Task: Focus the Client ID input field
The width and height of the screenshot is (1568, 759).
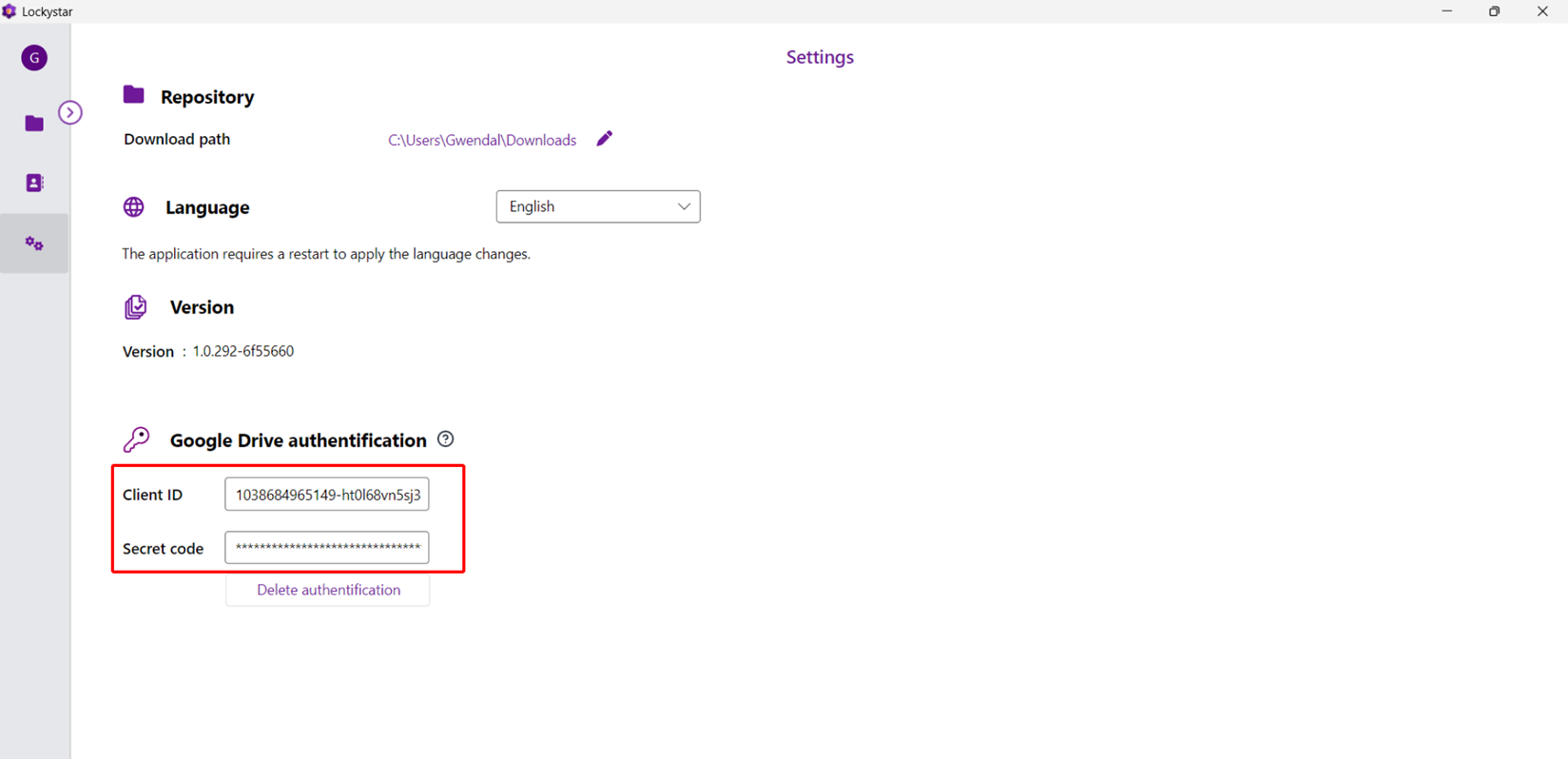Action: click(326, 495)
